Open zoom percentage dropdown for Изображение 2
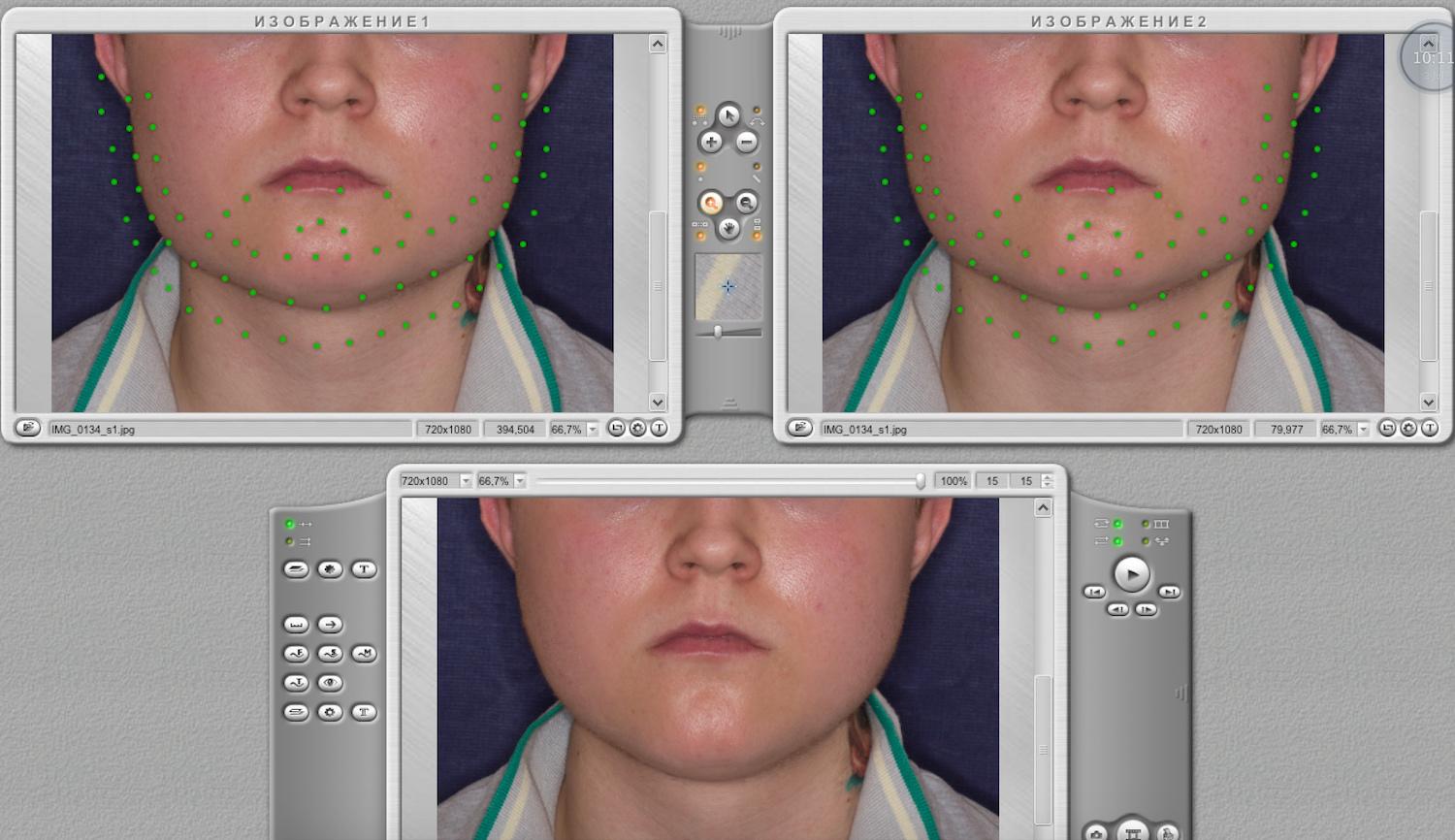 (x=1363, y=429)
